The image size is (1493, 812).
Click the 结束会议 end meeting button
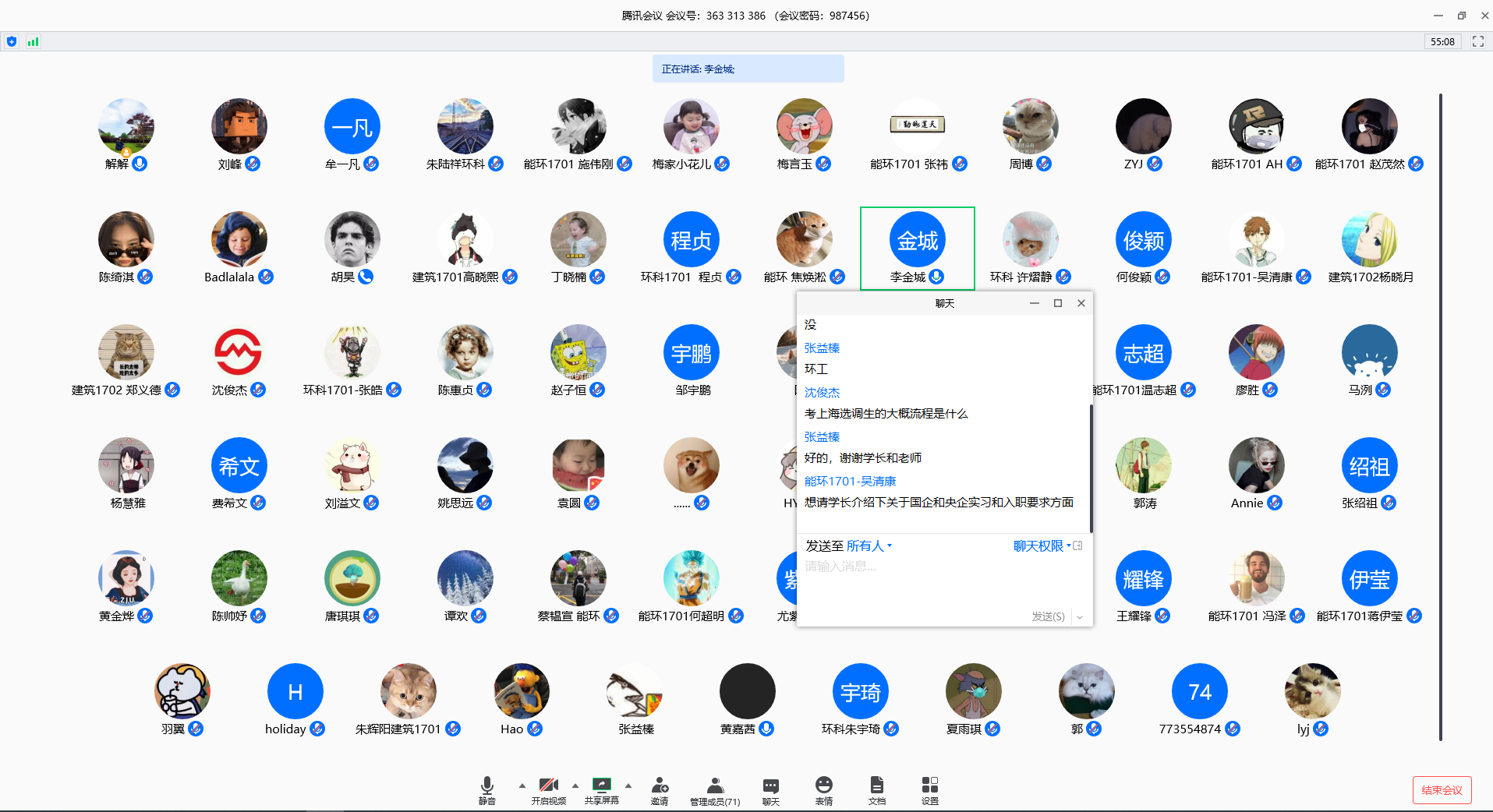tap(1442, 789)
